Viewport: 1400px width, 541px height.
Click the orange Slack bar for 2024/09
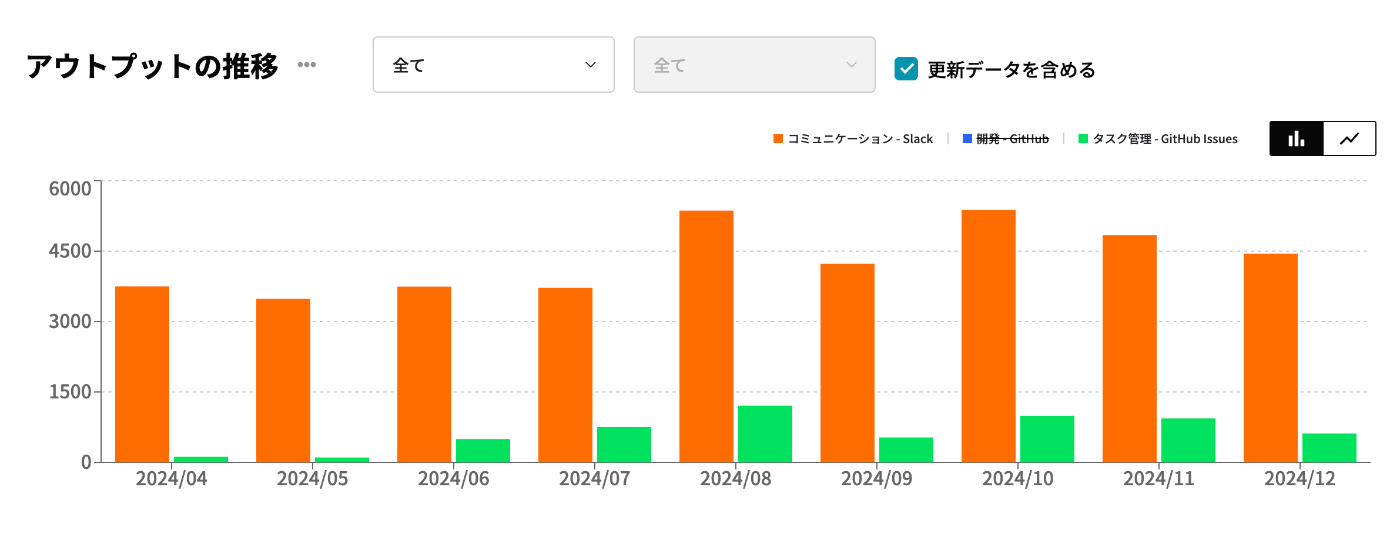tap(847, 363)
